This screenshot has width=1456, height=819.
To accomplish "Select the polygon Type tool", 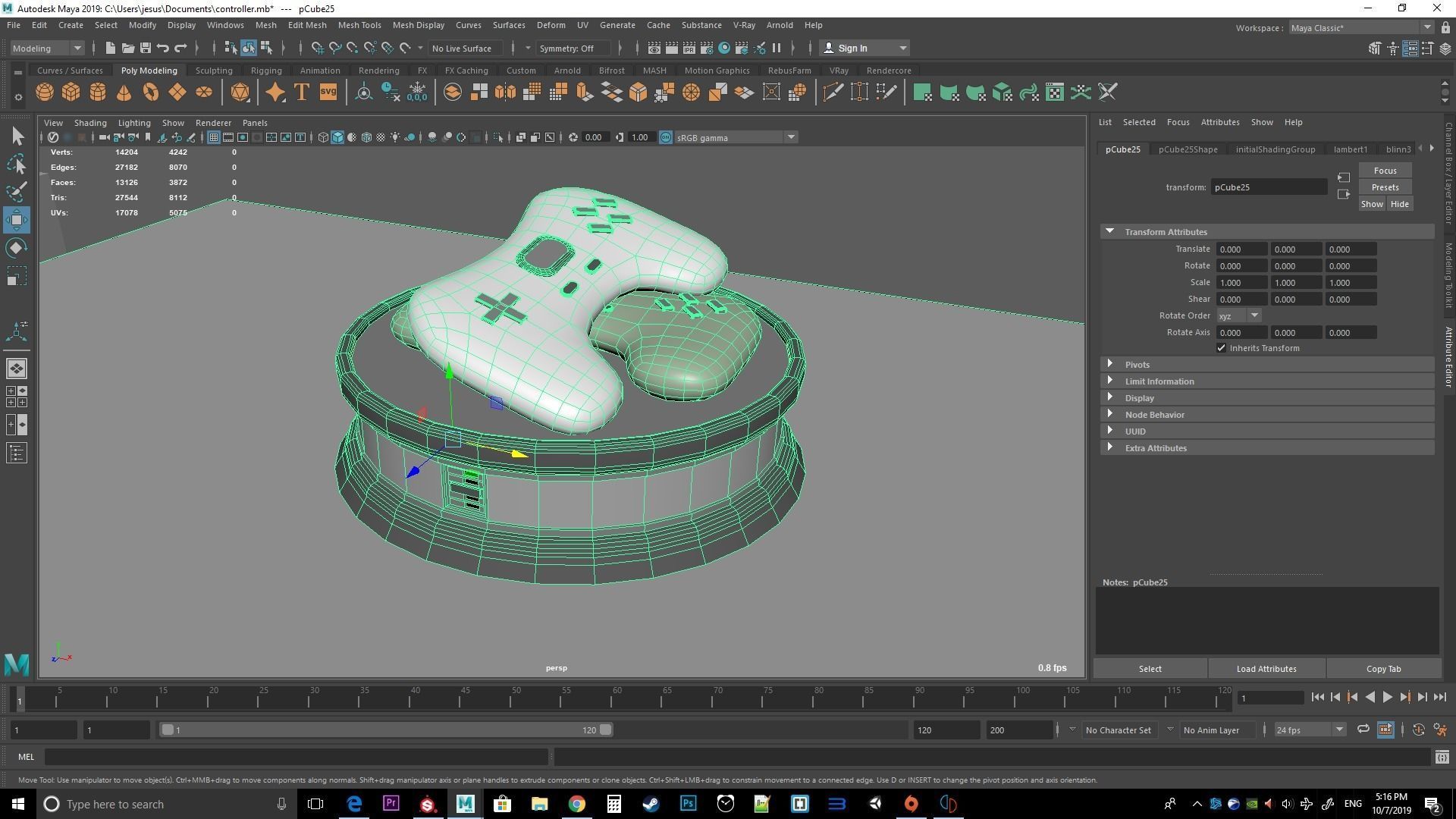I will tap(300, 92).
